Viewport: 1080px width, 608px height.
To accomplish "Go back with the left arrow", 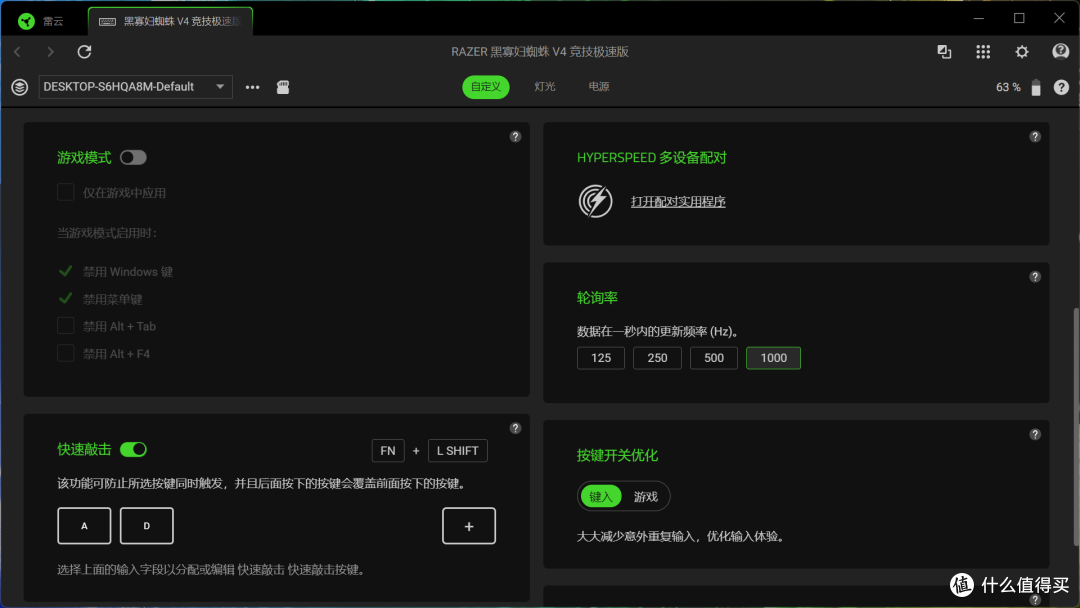I will pyautogui.click(x=17, y=52).
